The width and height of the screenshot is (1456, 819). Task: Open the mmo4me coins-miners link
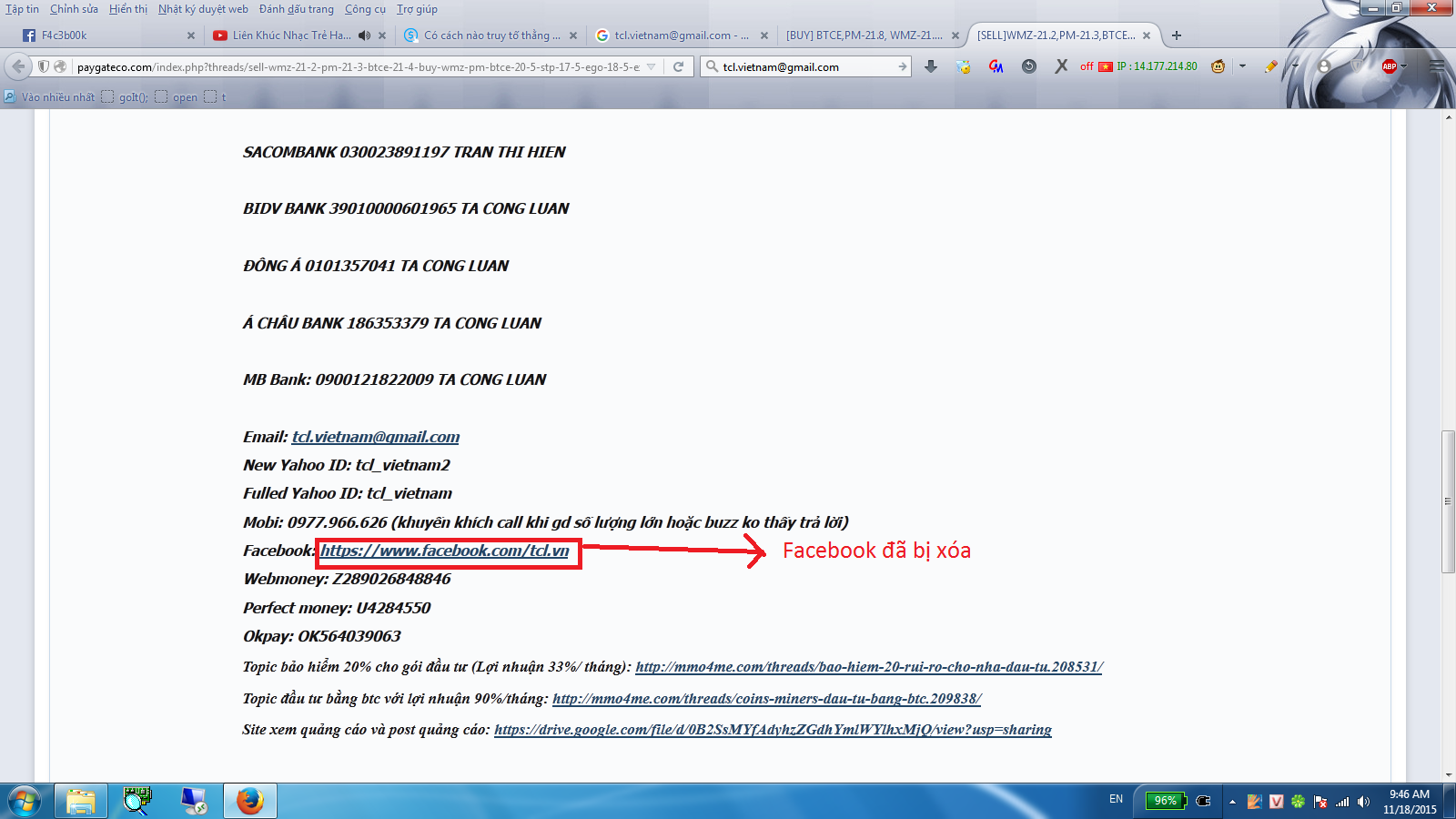(767, 699)
